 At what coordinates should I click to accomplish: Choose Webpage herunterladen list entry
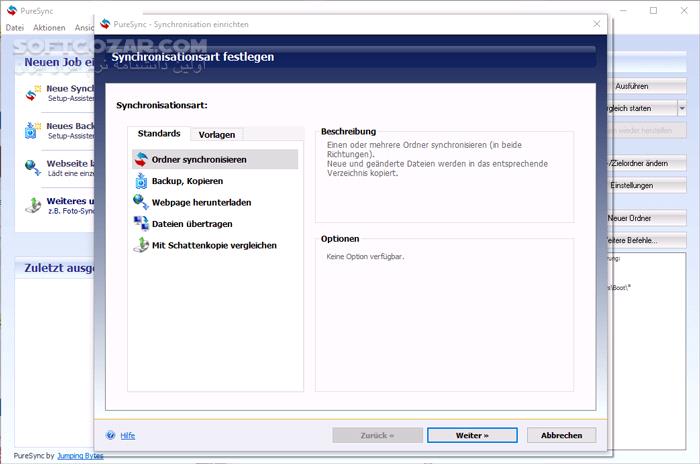pyautogui.click(x=215, y=202)
